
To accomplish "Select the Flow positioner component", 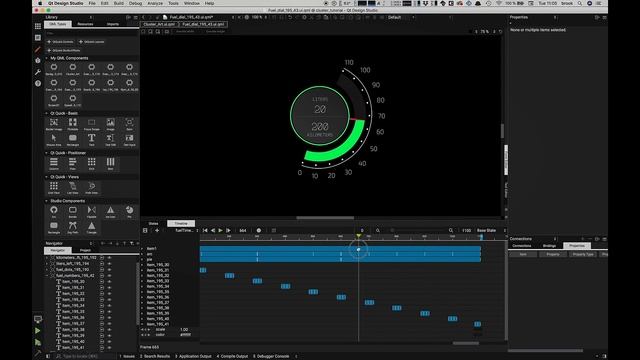I will 73,164.
